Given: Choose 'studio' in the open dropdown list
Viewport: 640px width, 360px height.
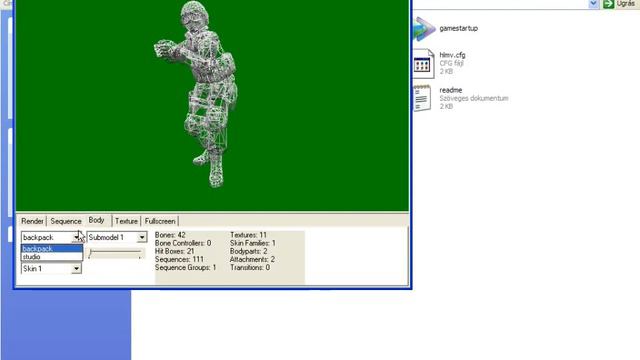Looking at the screenshot, I should pyautogui.click(x=52, y=257).
